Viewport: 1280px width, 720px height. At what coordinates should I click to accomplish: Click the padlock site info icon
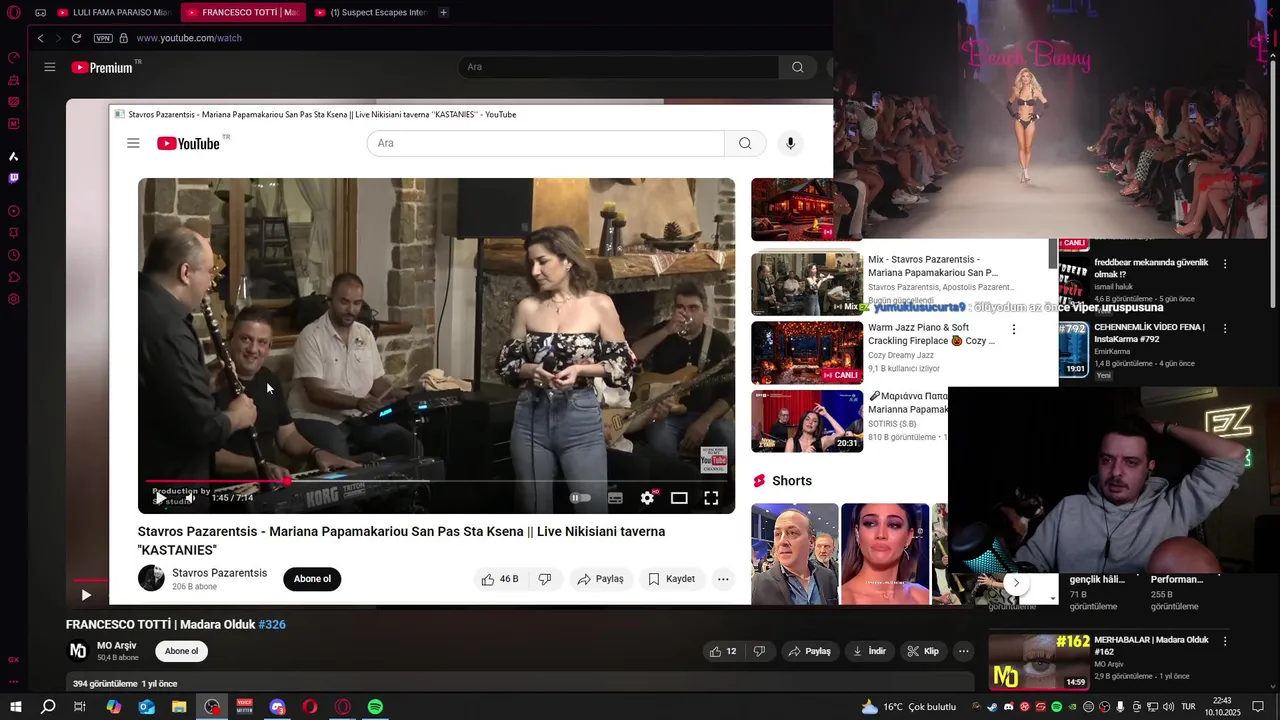124,38
